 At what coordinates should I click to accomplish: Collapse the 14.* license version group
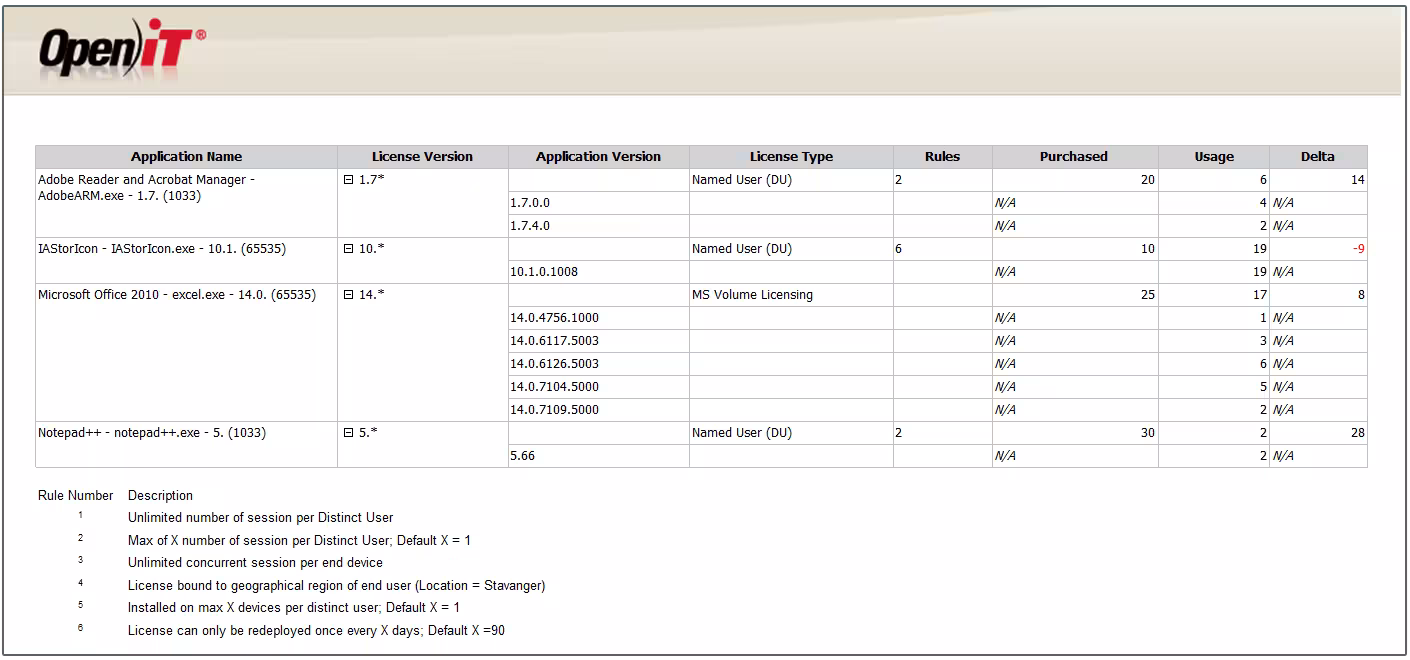tap(349, 295)
